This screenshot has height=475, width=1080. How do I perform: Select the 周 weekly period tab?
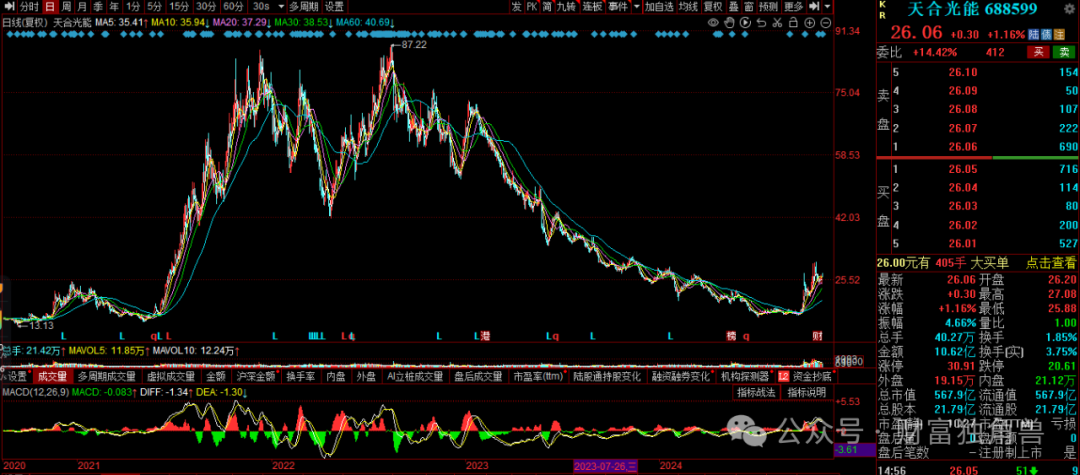[66, 6]
